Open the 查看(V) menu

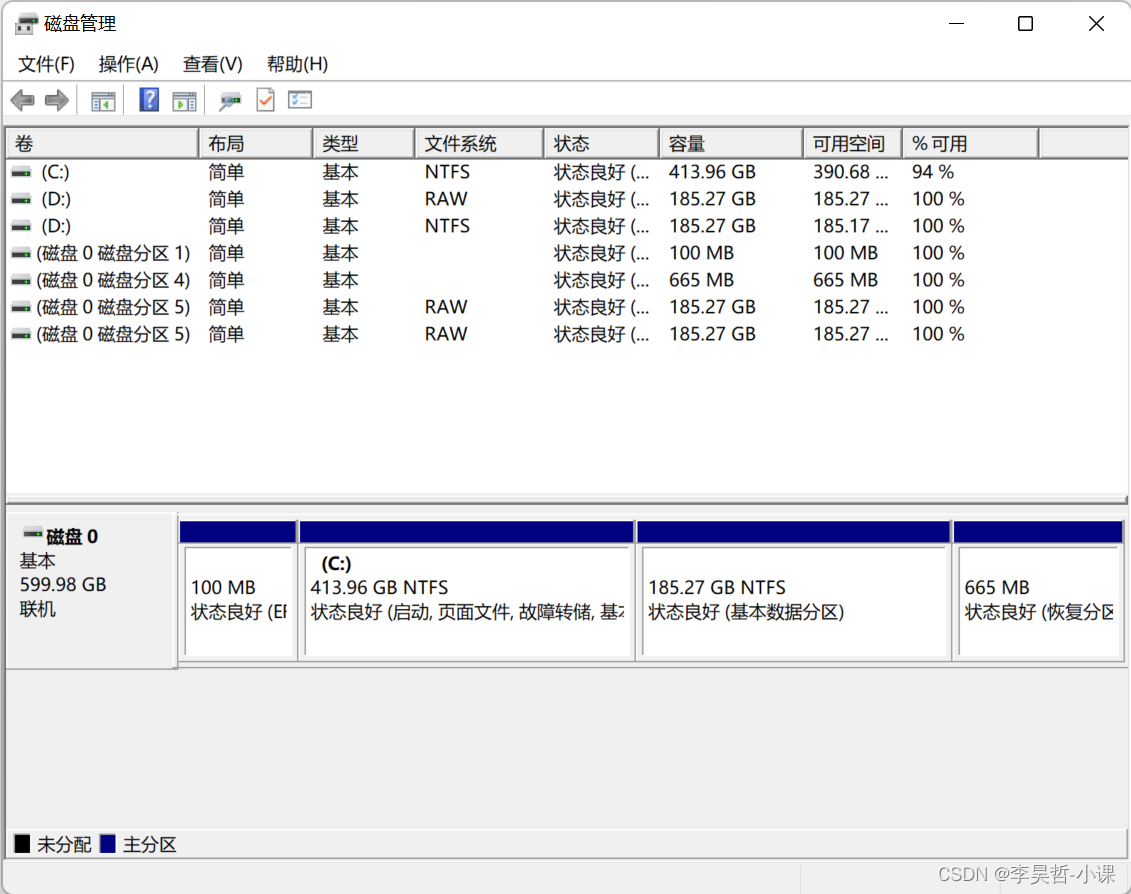(x=212, y=64)
